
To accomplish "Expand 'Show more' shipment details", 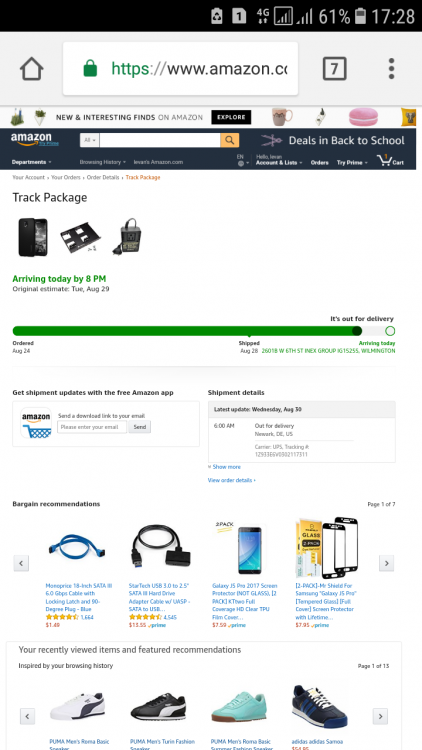I will coord(224,467).
